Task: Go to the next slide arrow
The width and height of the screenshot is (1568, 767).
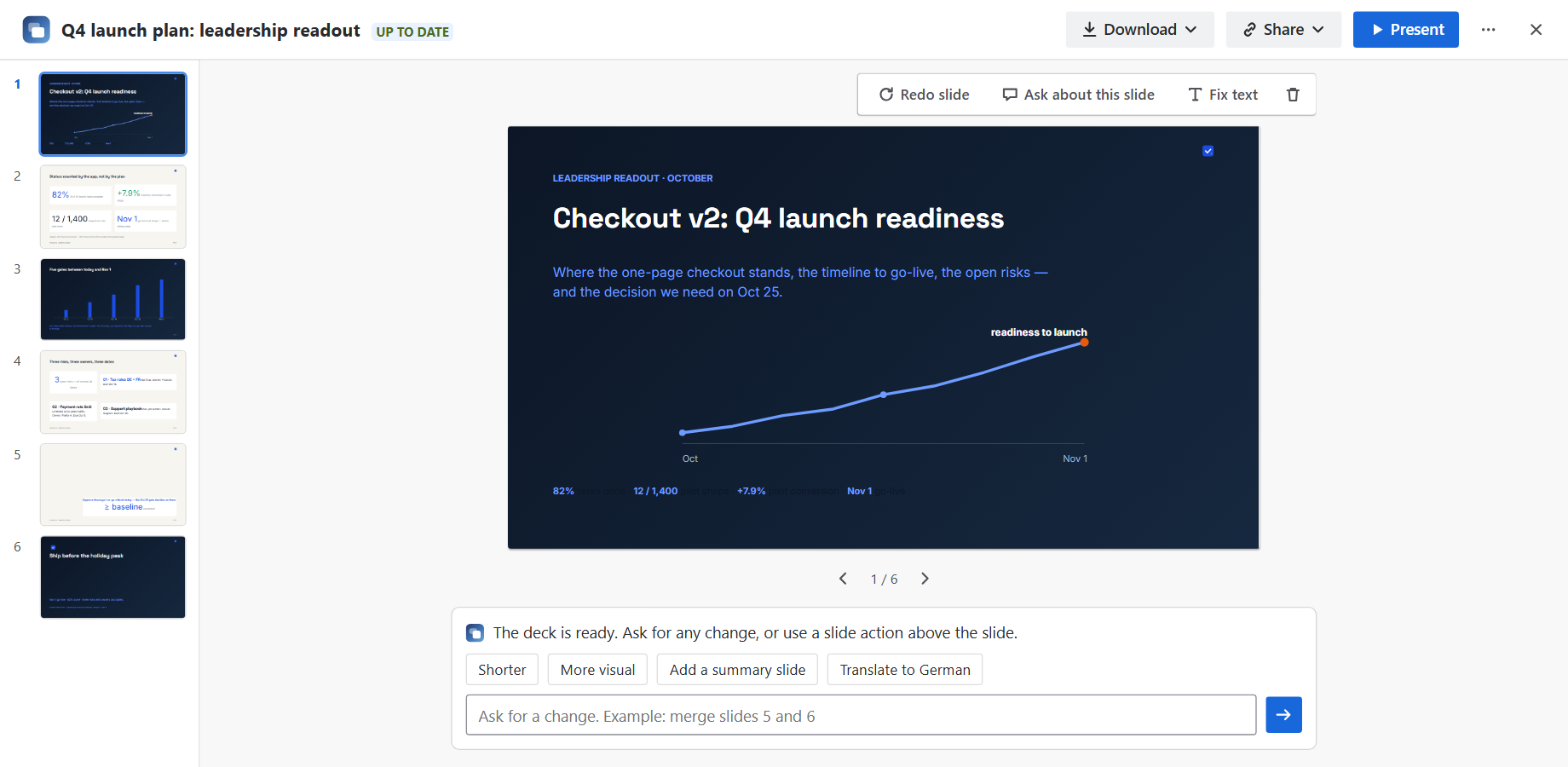Action: [925, 579]
